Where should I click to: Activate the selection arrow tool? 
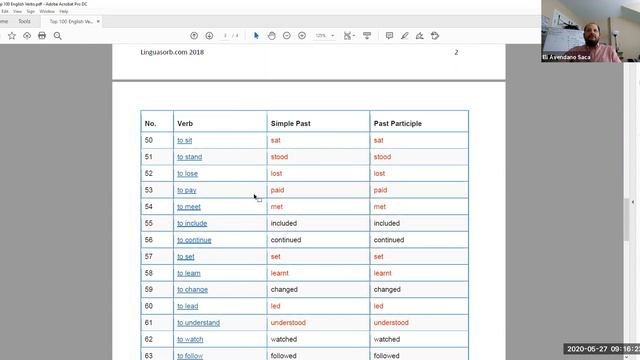coord(256,36)
